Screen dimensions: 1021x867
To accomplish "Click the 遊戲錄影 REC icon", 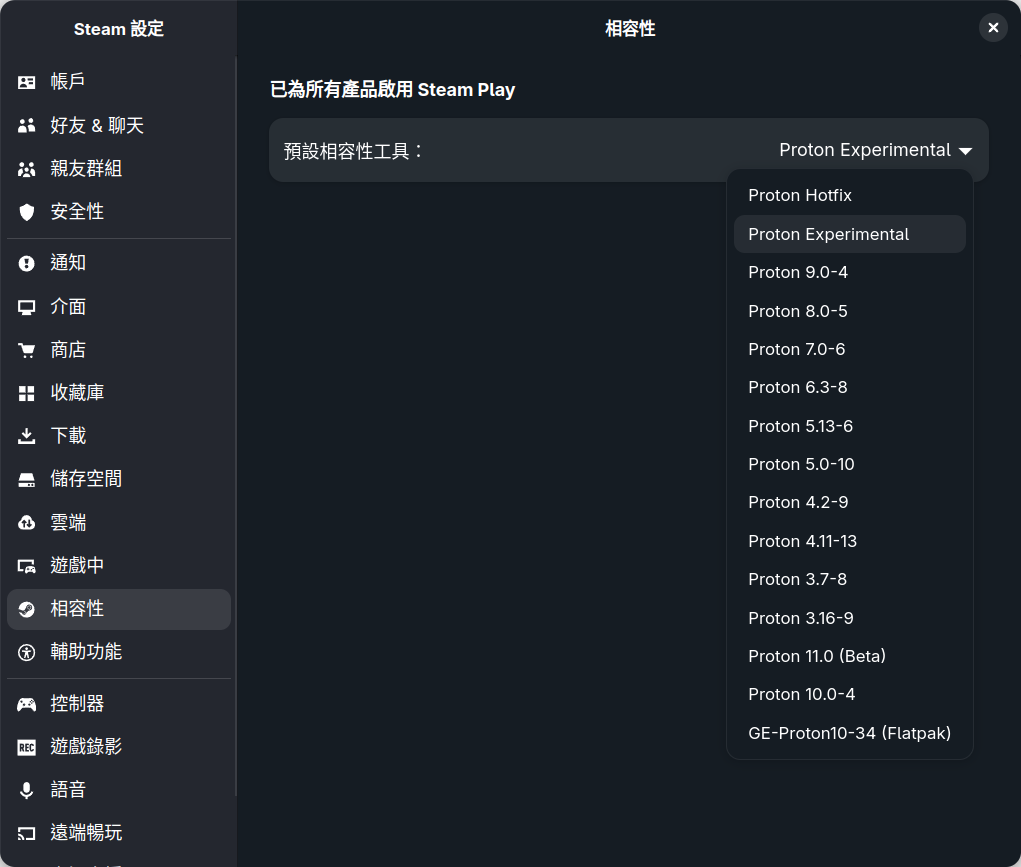I will pyautogui.click(x=27, y=747).
